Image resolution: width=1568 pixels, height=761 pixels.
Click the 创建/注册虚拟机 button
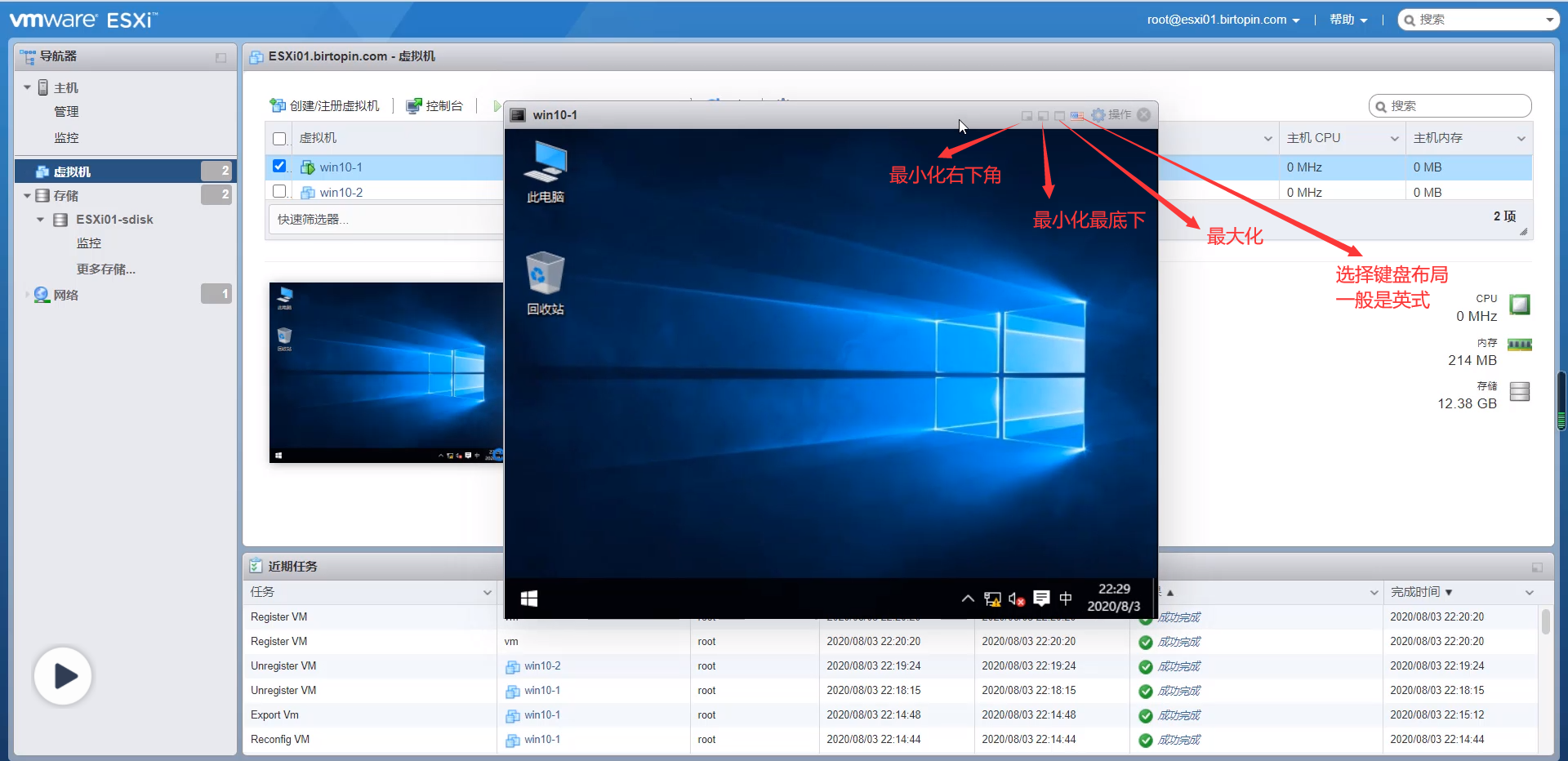tap(325, 106)
